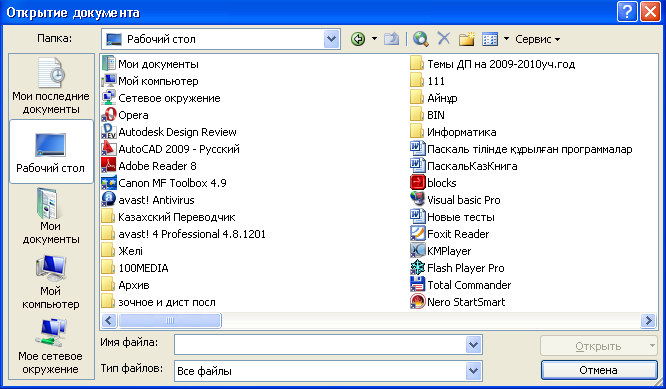This screenshot has width=666, height=389.
Task: Go up one folder level icon
Action: tap(392, 39)
